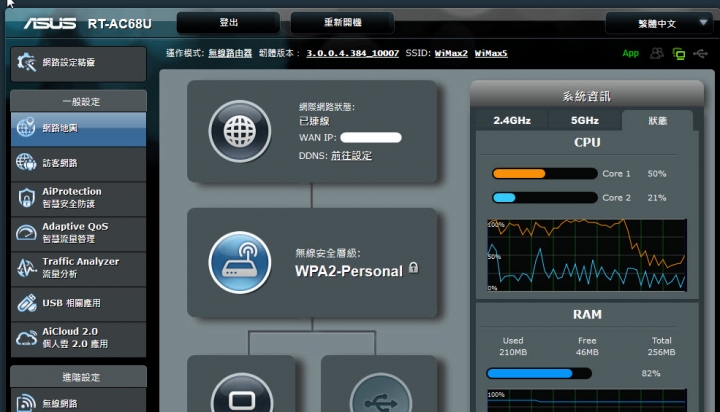Select Traffic Analyzer 流量分析 menu item
720x412 pixels.
(79, 268)
